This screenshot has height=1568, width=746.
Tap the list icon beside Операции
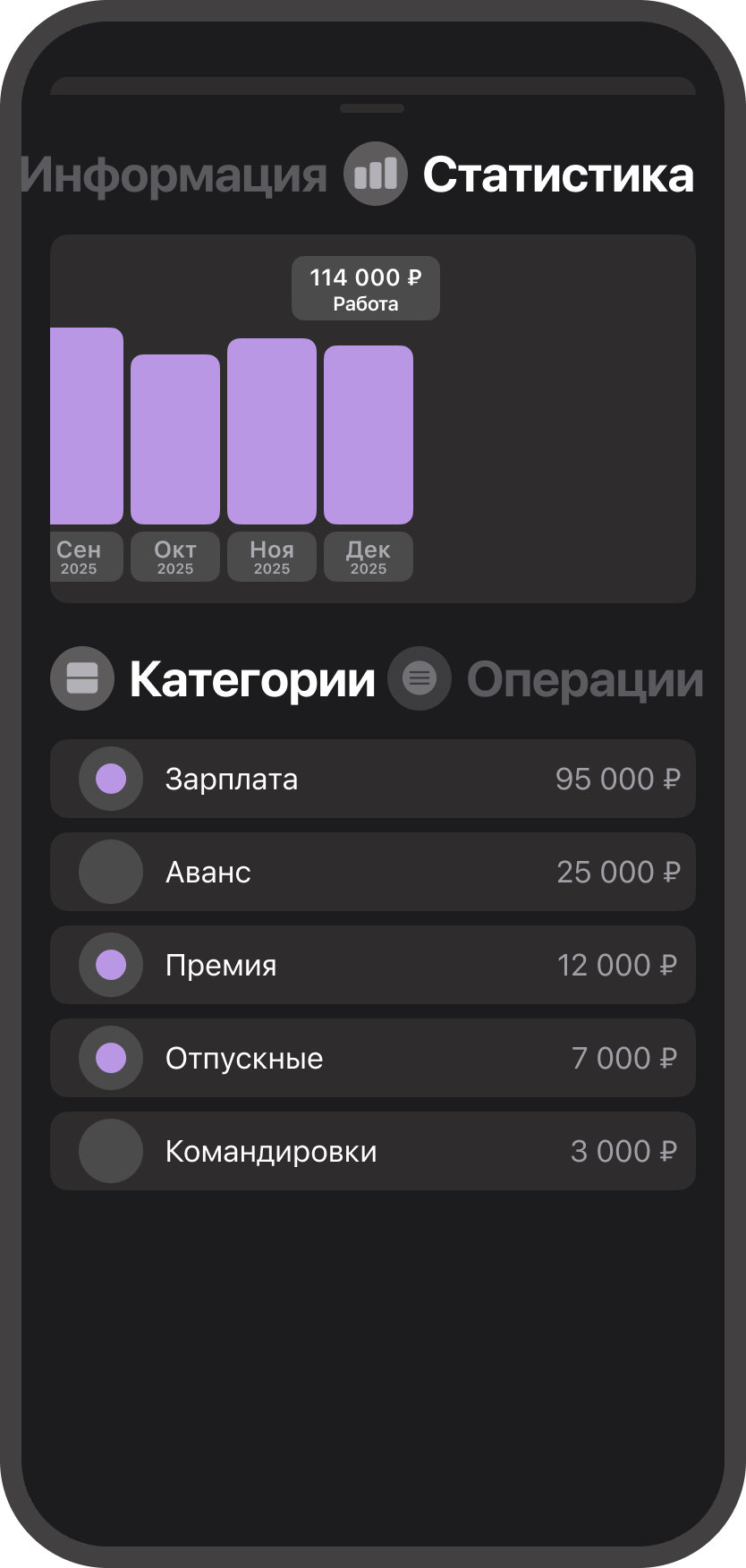click(420, 678)
